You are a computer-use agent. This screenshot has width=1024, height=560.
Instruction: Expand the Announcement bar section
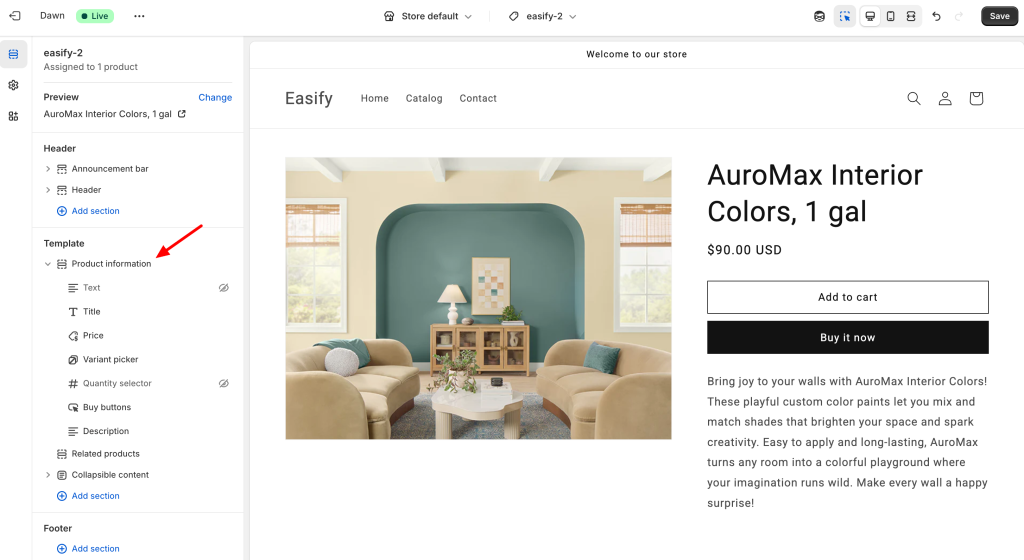pyautogui.click(x=48, y=169)
